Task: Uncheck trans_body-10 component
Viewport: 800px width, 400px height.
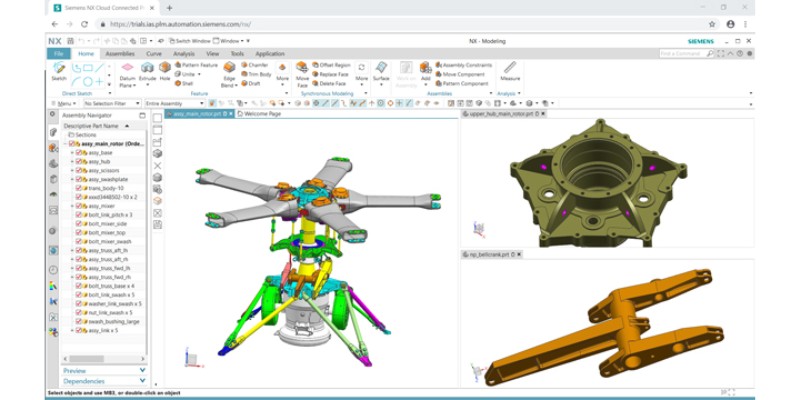Action: (x=79, y=188)
